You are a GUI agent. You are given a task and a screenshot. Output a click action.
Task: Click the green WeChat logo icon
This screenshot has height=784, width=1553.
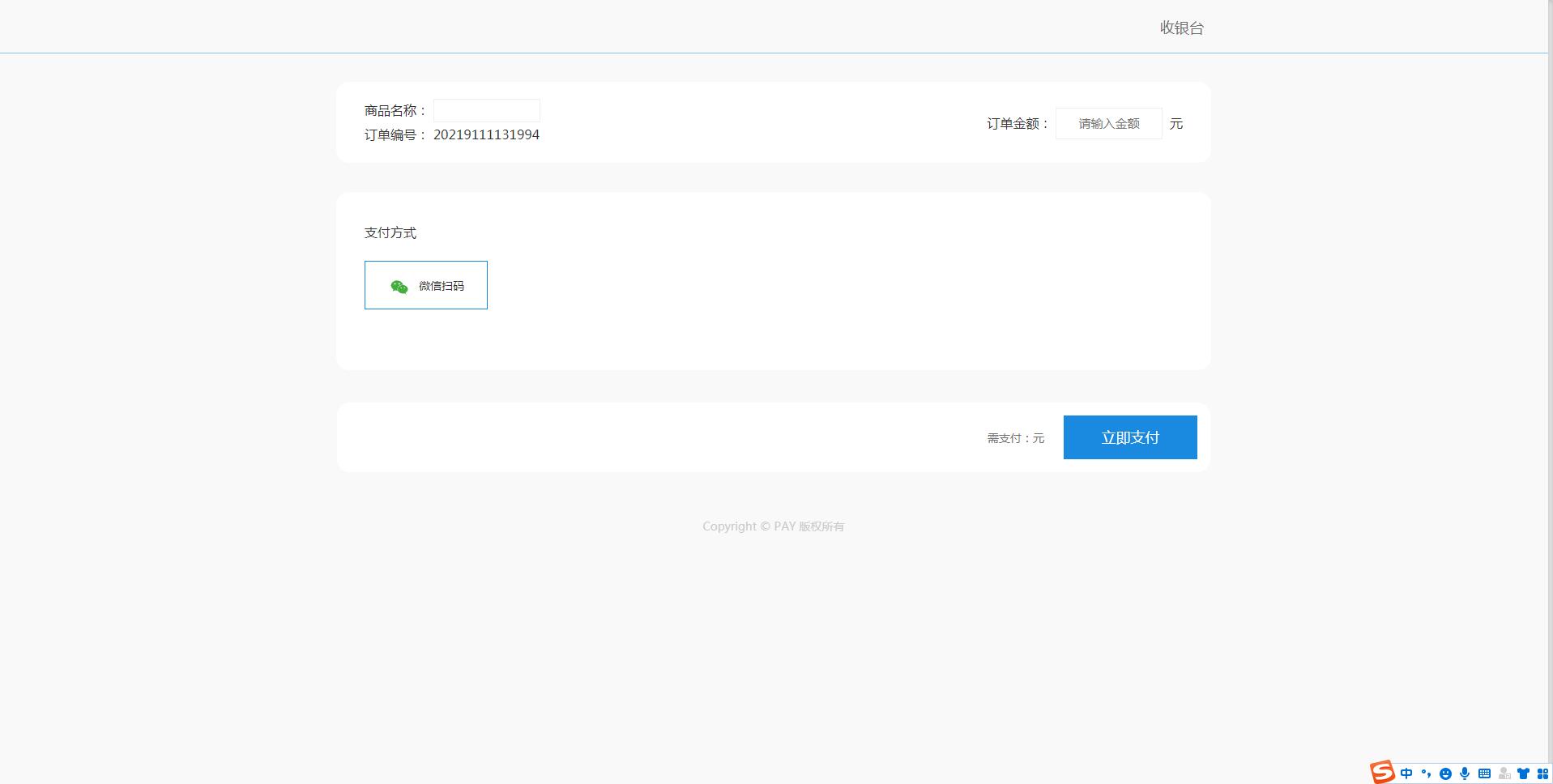[399, 287]
